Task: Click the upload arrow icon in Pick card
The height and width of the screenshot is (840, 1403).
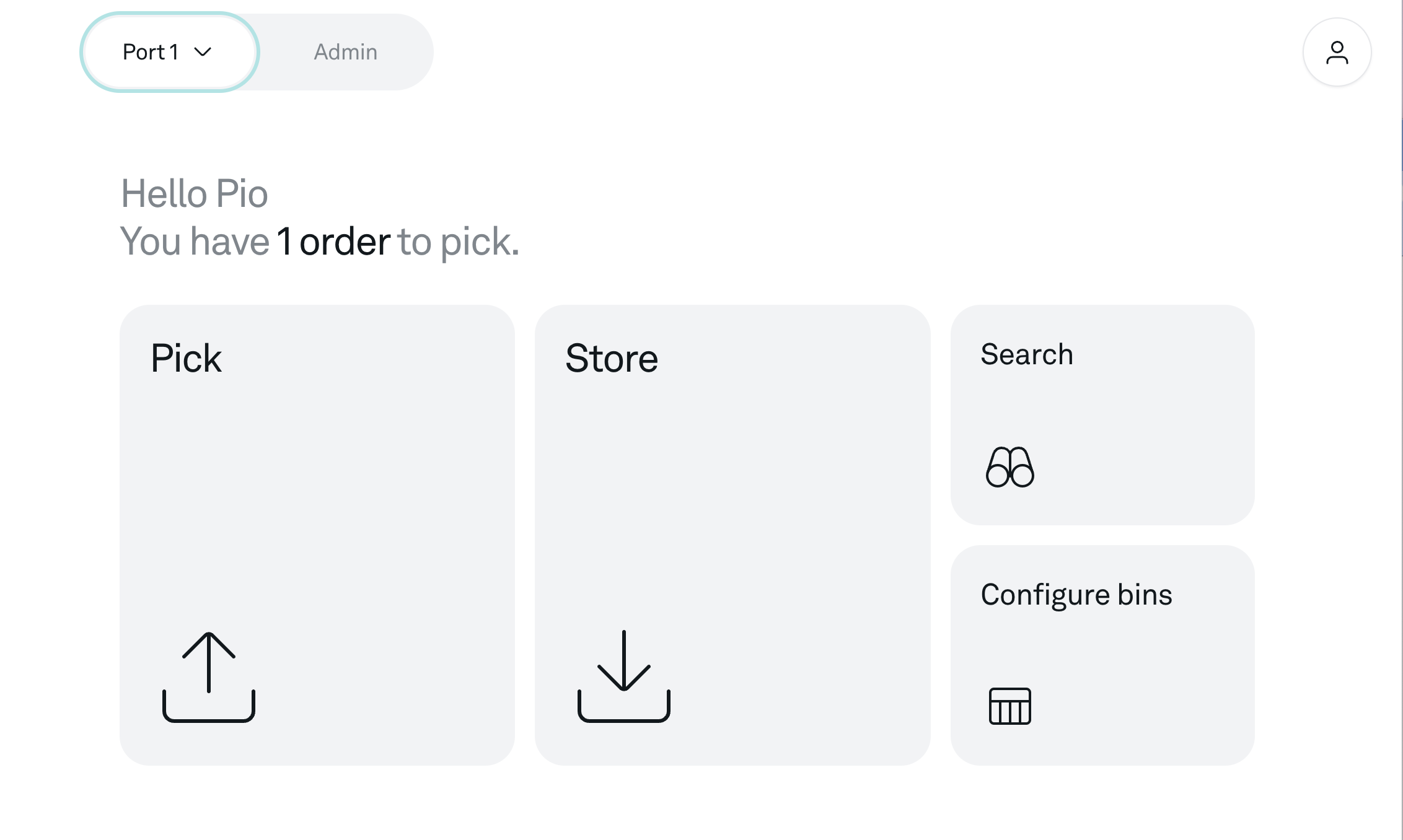Action: click(209, 676)
